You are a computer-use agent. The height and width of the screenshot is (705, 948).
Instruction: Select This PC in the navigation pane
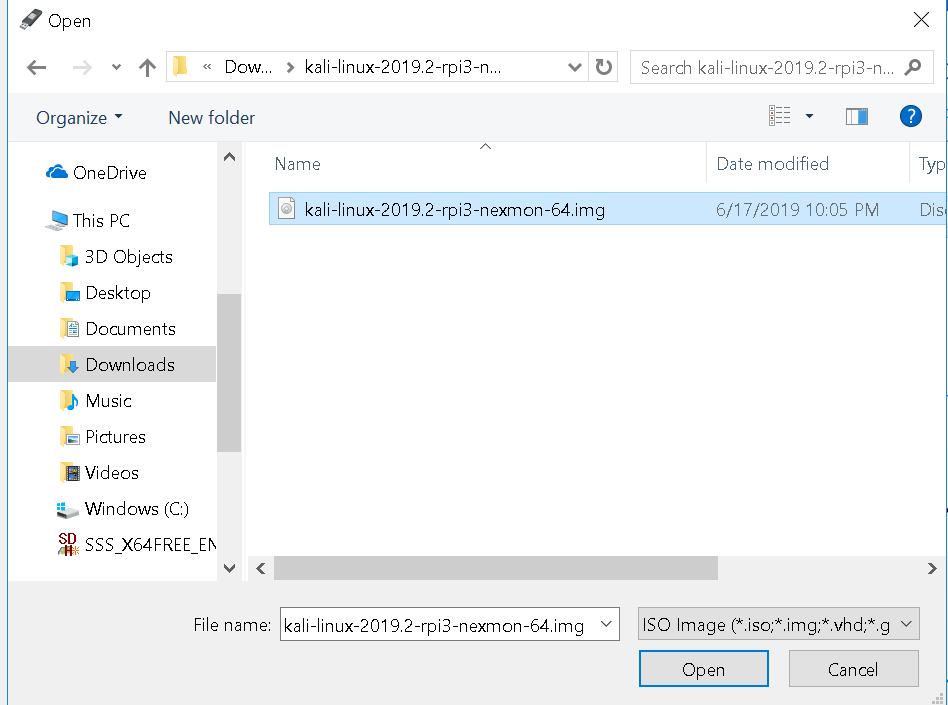(101, 221)
